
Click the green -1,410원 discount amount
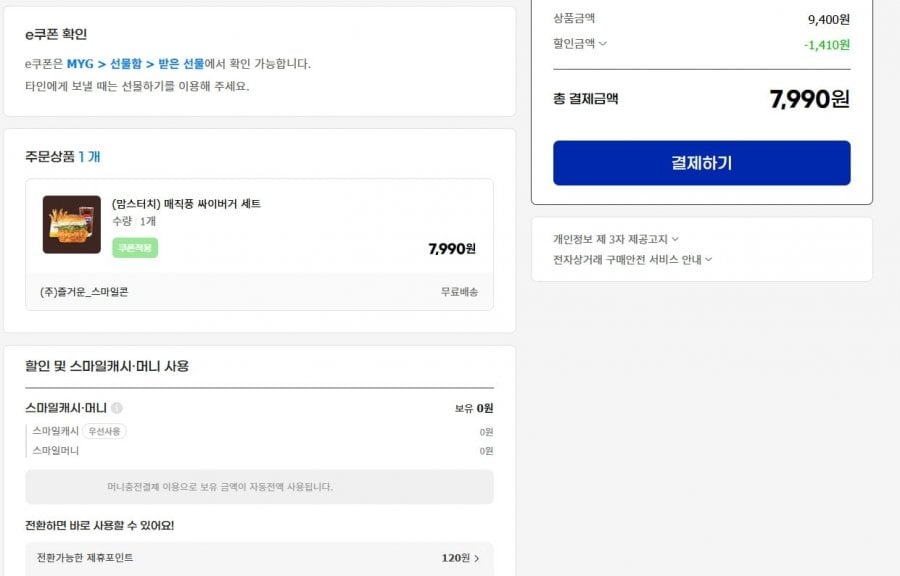click(826, 45)
